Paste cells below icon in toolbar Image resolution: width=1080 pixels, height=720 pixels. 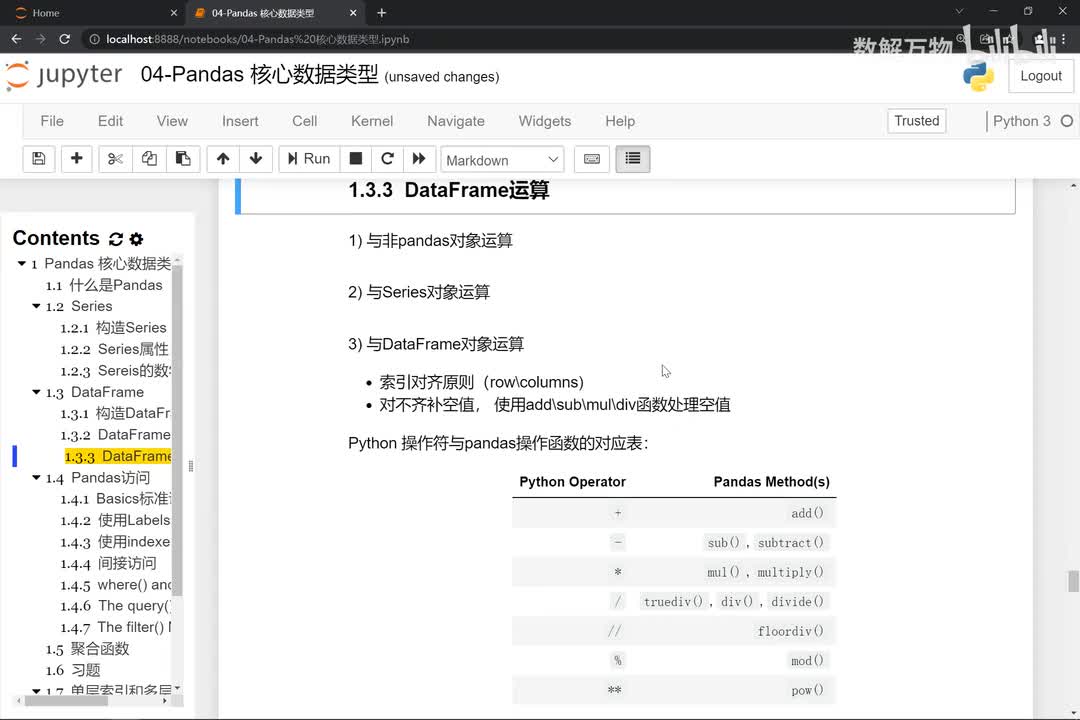(183, 159)
